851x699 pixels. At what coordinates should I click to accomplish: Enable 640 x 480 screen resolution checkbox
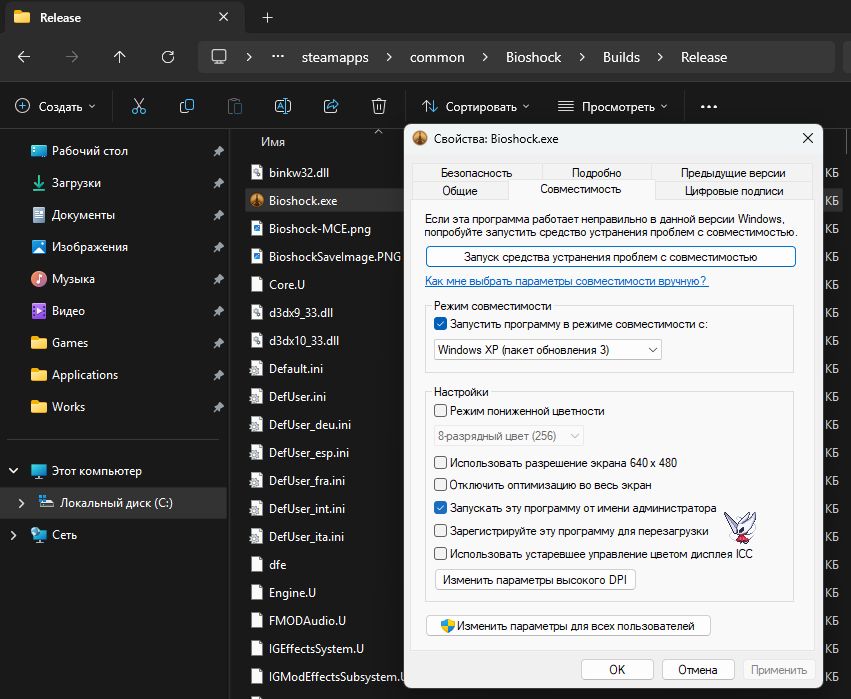[440, 463]
